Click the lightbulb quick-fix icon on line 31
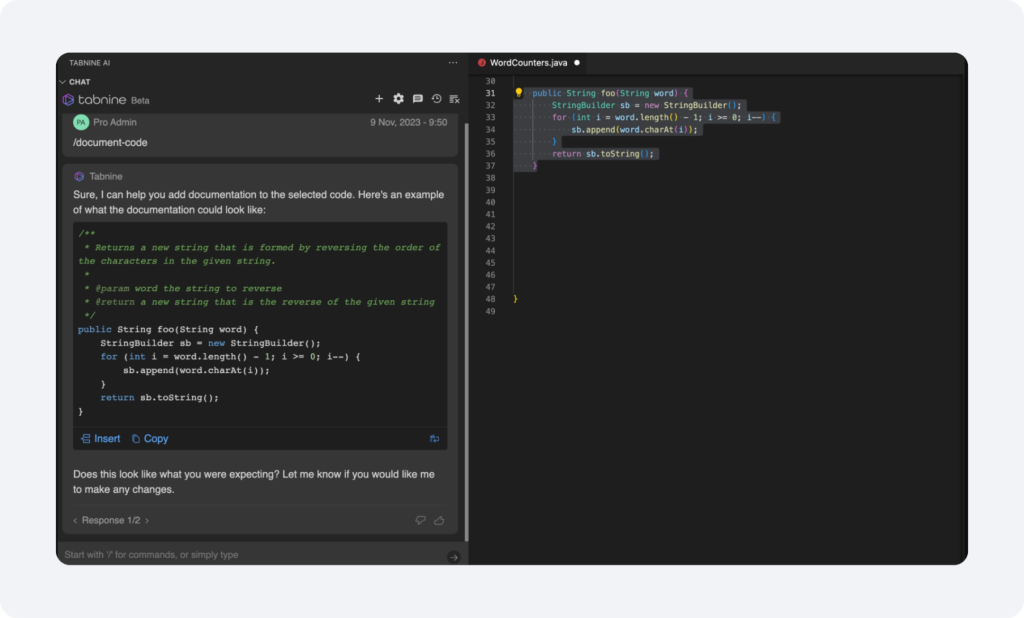1024x618 pixels. pyautogui.click(x=519, y=93)
